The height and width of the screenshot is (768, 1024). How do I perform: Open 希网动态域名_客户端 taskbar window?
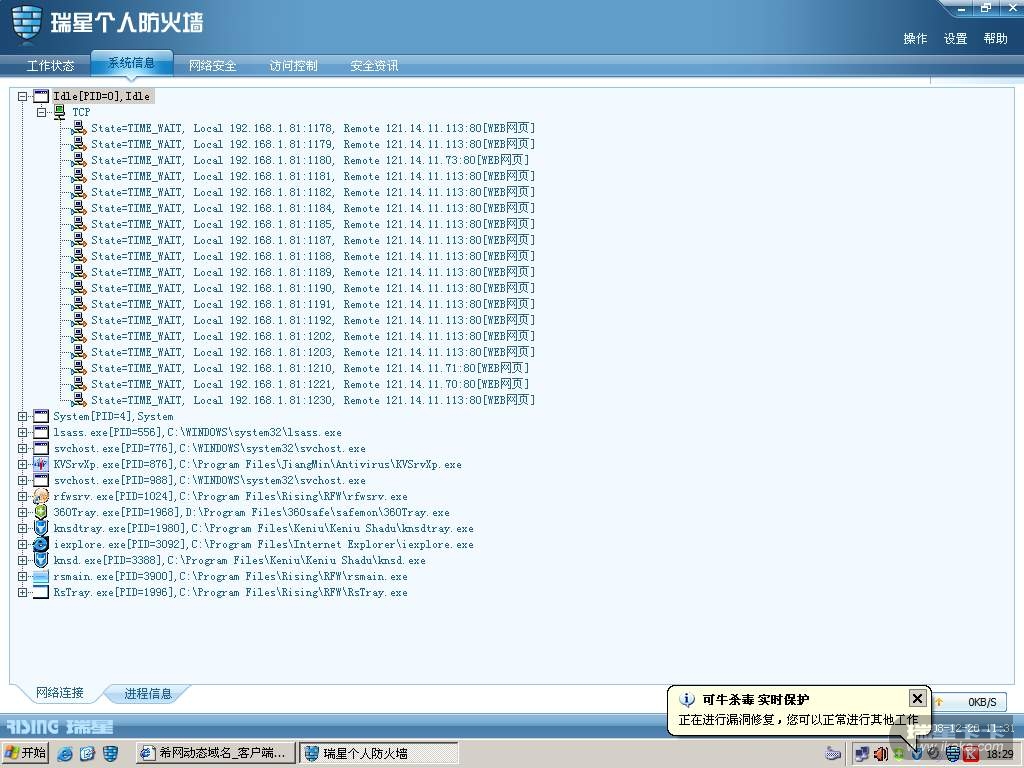point(215,753)
